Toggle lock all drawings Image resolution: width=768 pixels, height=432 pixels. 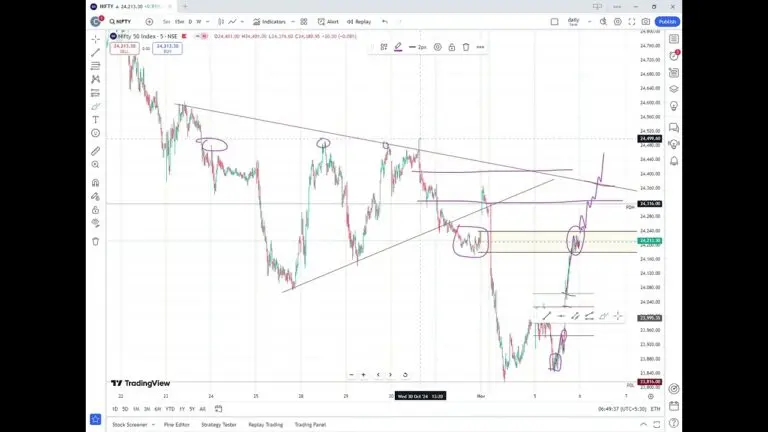[96, 210]
